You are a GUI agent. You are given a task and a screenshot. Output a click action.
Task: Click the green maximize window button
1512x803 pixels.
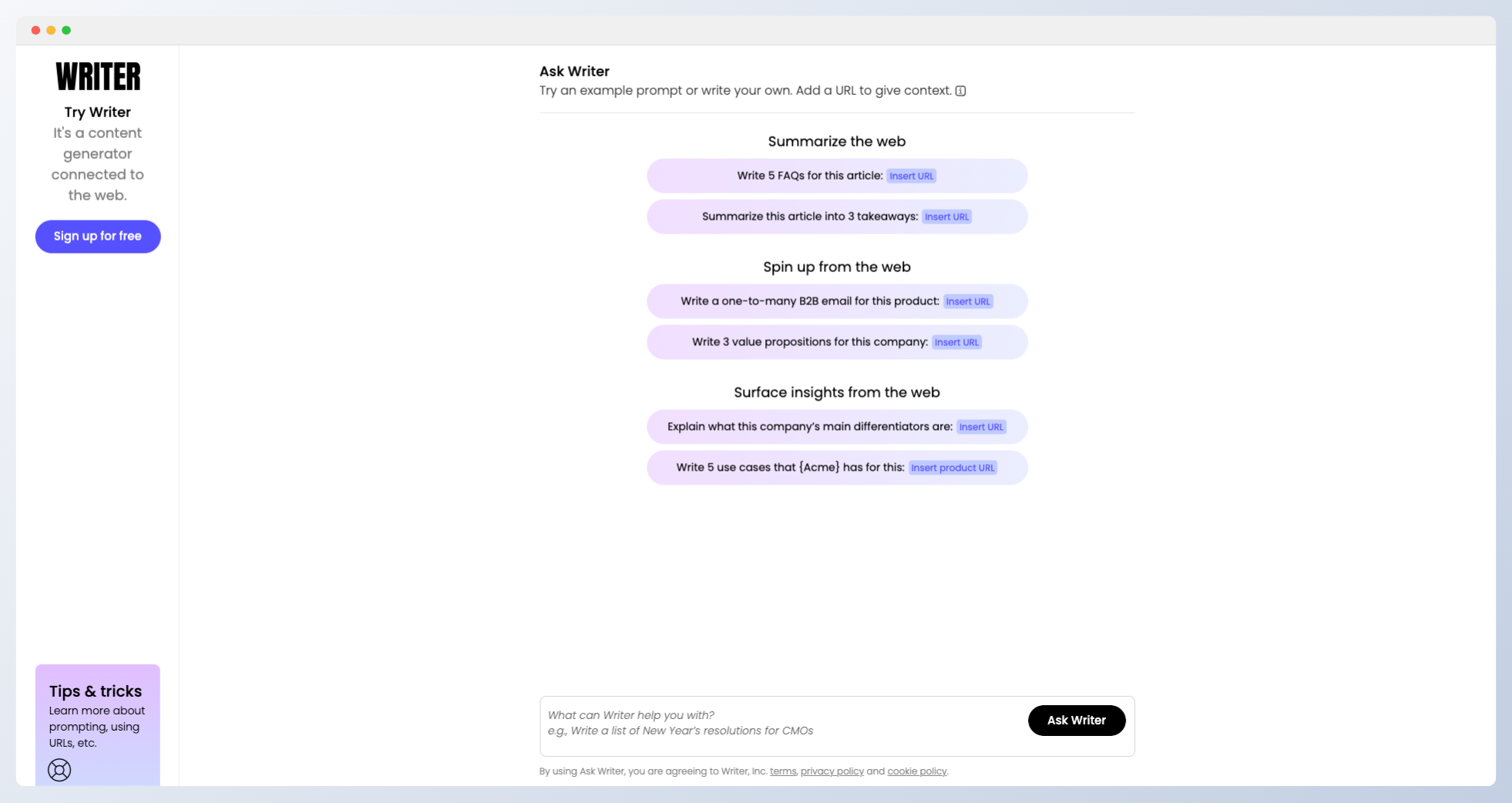pos(66,30)
